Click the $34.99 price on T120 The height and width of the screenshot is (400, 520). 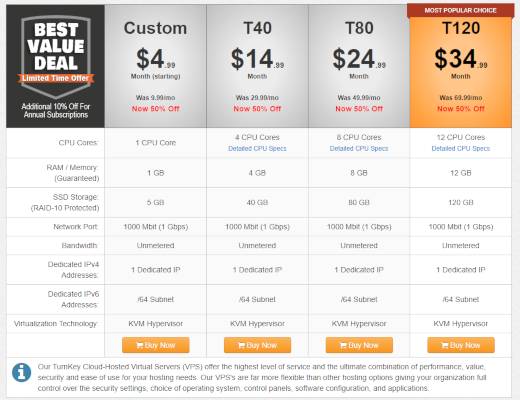pyautogui.click(x=461, y=59)
